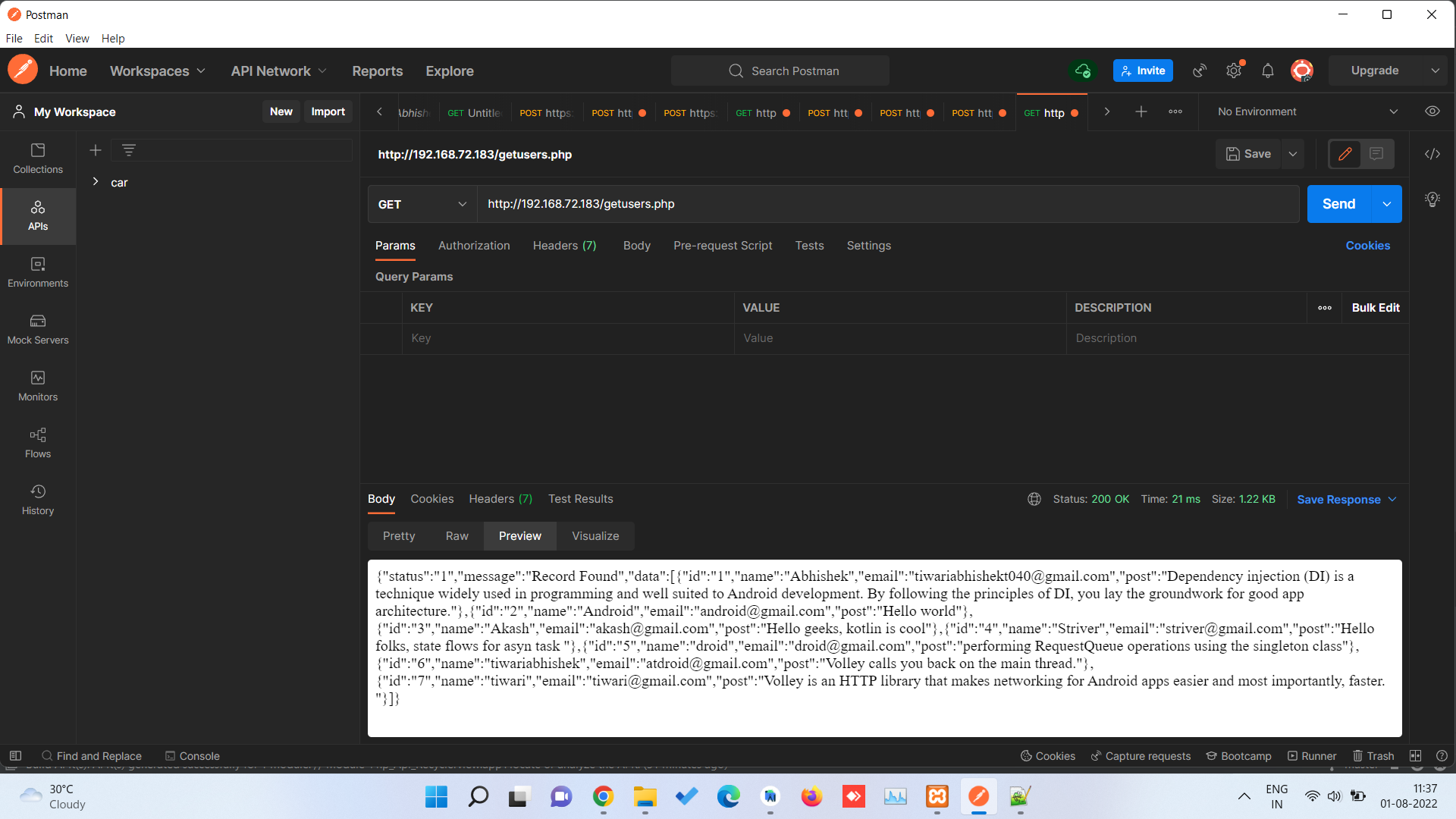Open the Mock Servers sidebar panel
The height and width of the screenshot is (819, 1456).
(38, 330)
